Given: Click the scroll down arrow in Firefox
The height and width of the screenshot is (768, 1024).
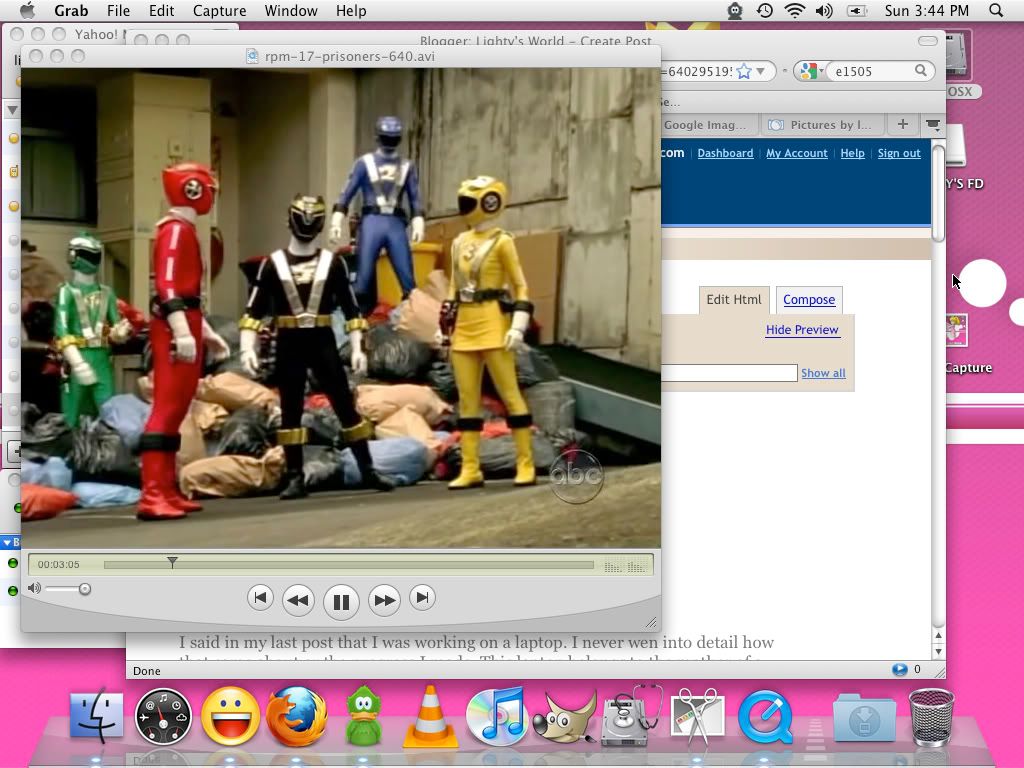Looking at the screenshot, I should (938, 651).
